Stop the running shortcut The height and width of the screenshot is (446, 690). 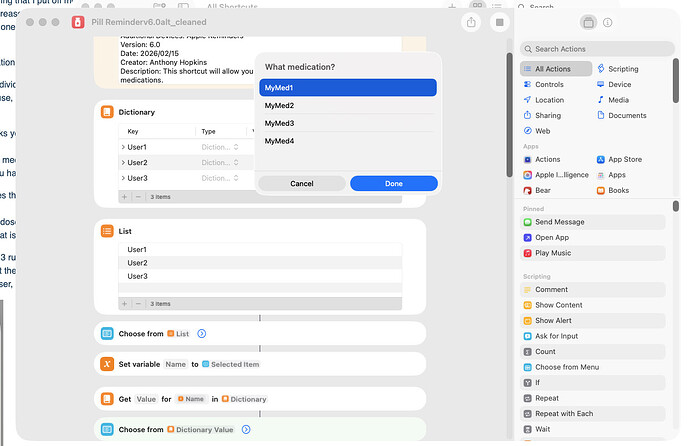coord(498,22)
